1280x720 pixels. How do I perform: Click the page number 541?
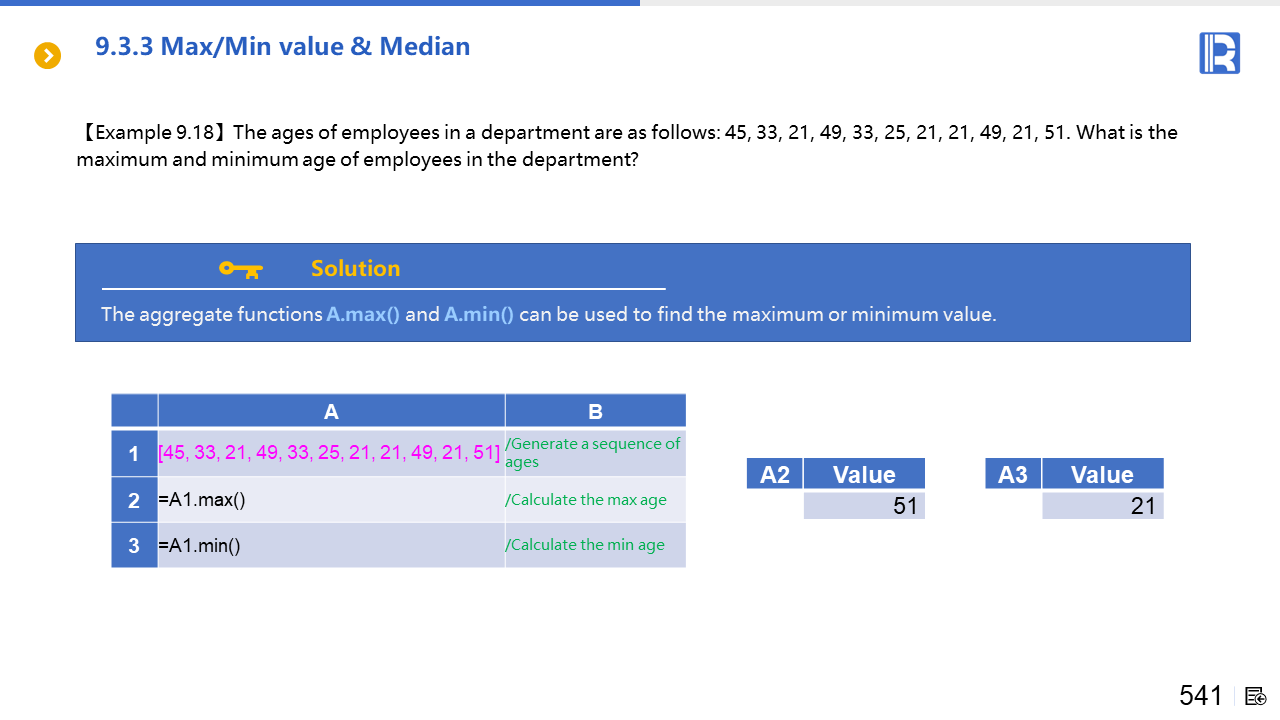[1200, 696]
